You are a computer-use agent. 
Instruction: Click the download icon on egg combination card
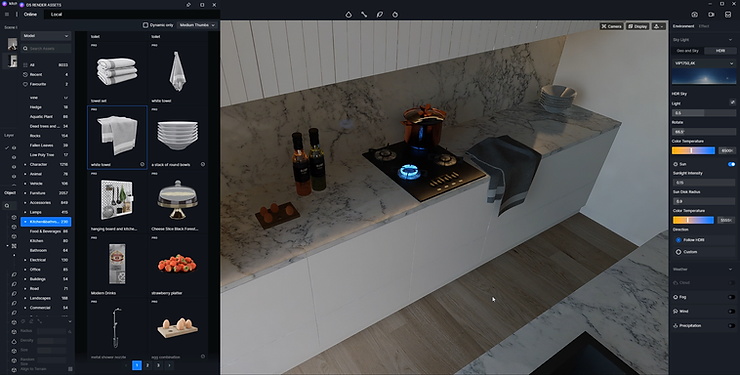point(203,357)
